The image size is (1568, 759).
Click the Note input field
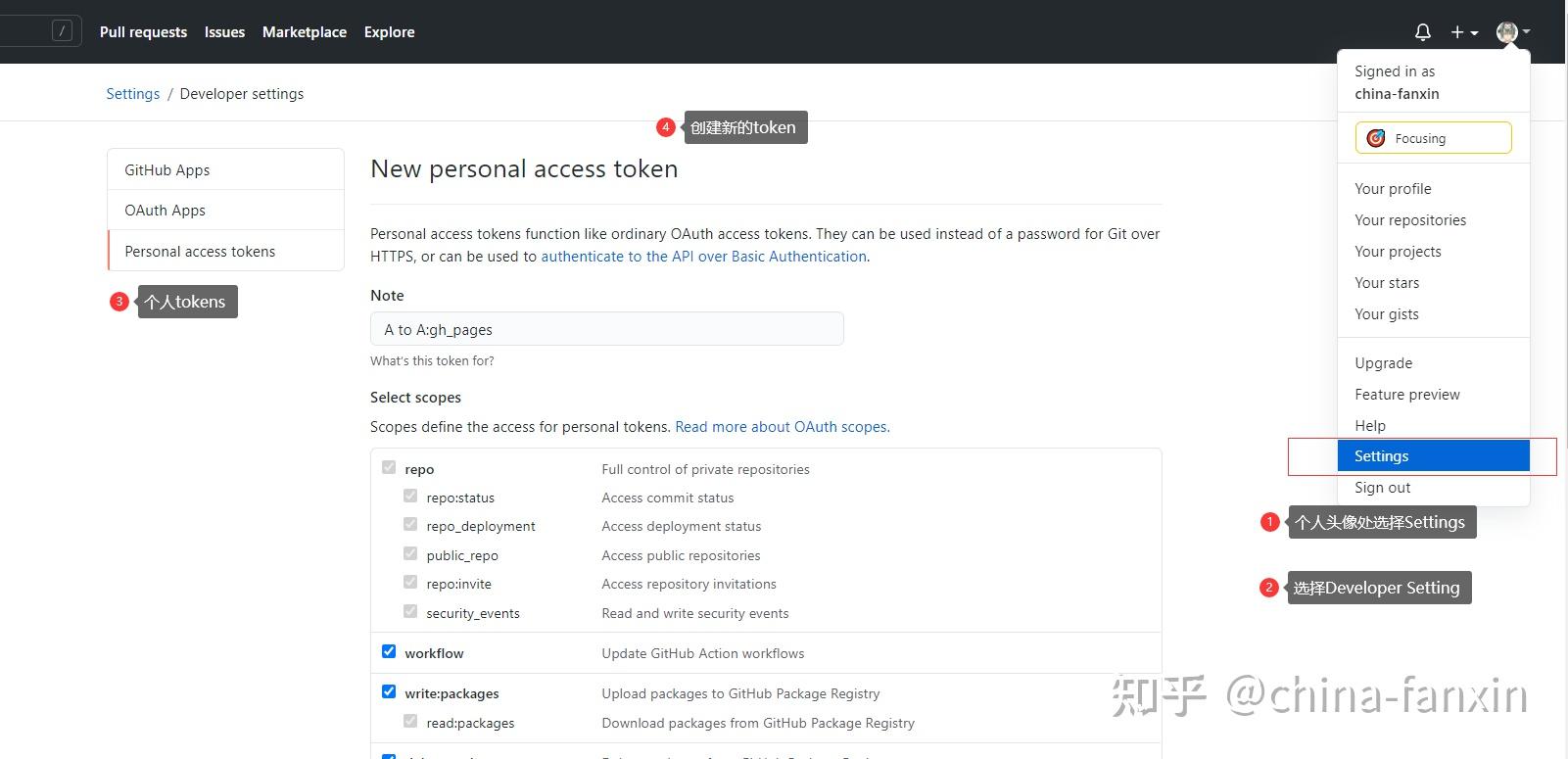606,329
